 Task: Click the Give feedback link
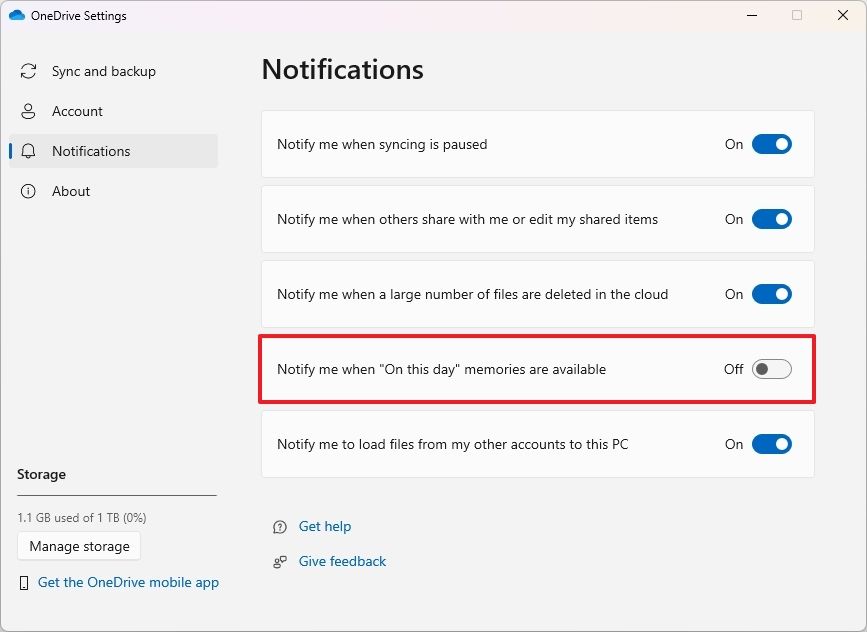[342, 561]
